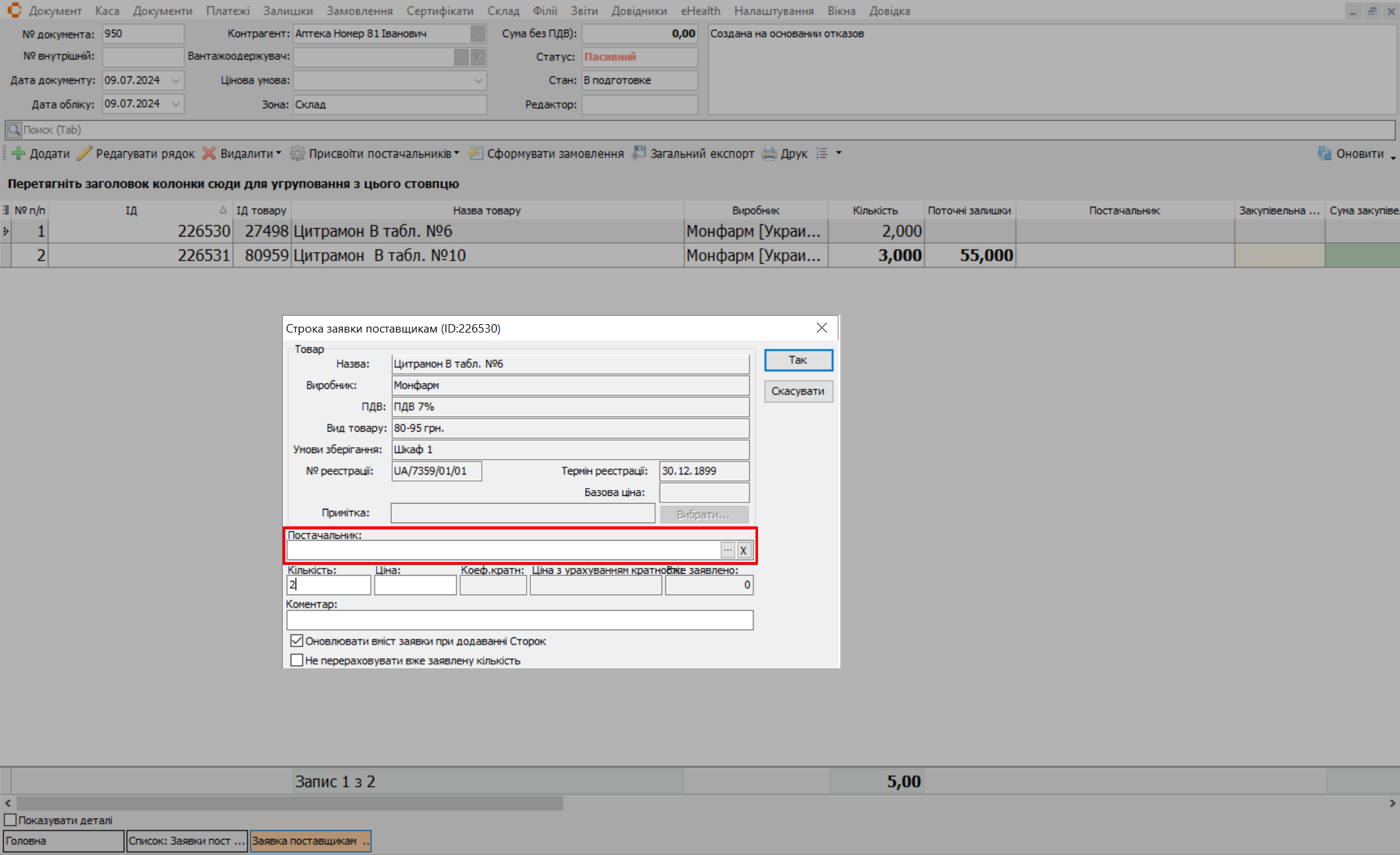The width and height of the screenshot is (1400, 855).
Task: Click Сформувати замовлення toolbar icon
Action: [476, 154]
